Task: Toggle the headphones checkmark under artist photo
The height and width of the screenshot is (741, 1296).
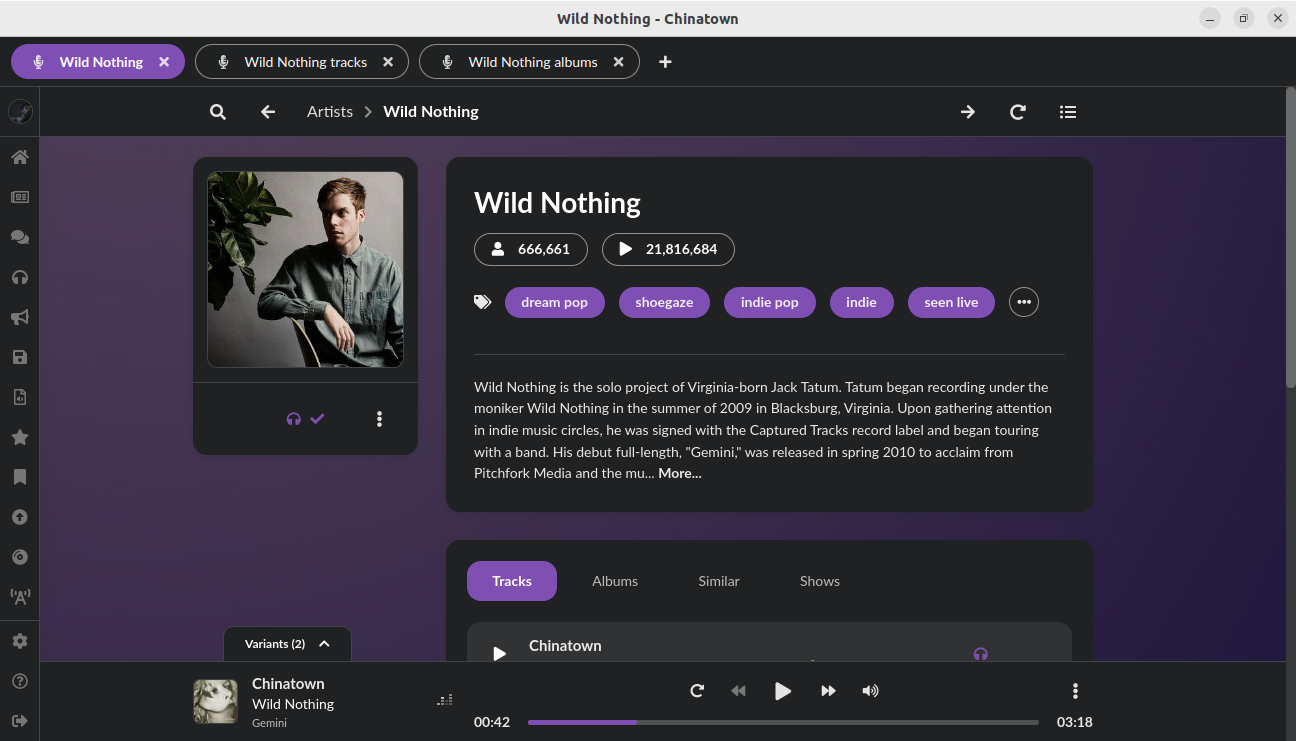Action: click(x=306, y=419)
